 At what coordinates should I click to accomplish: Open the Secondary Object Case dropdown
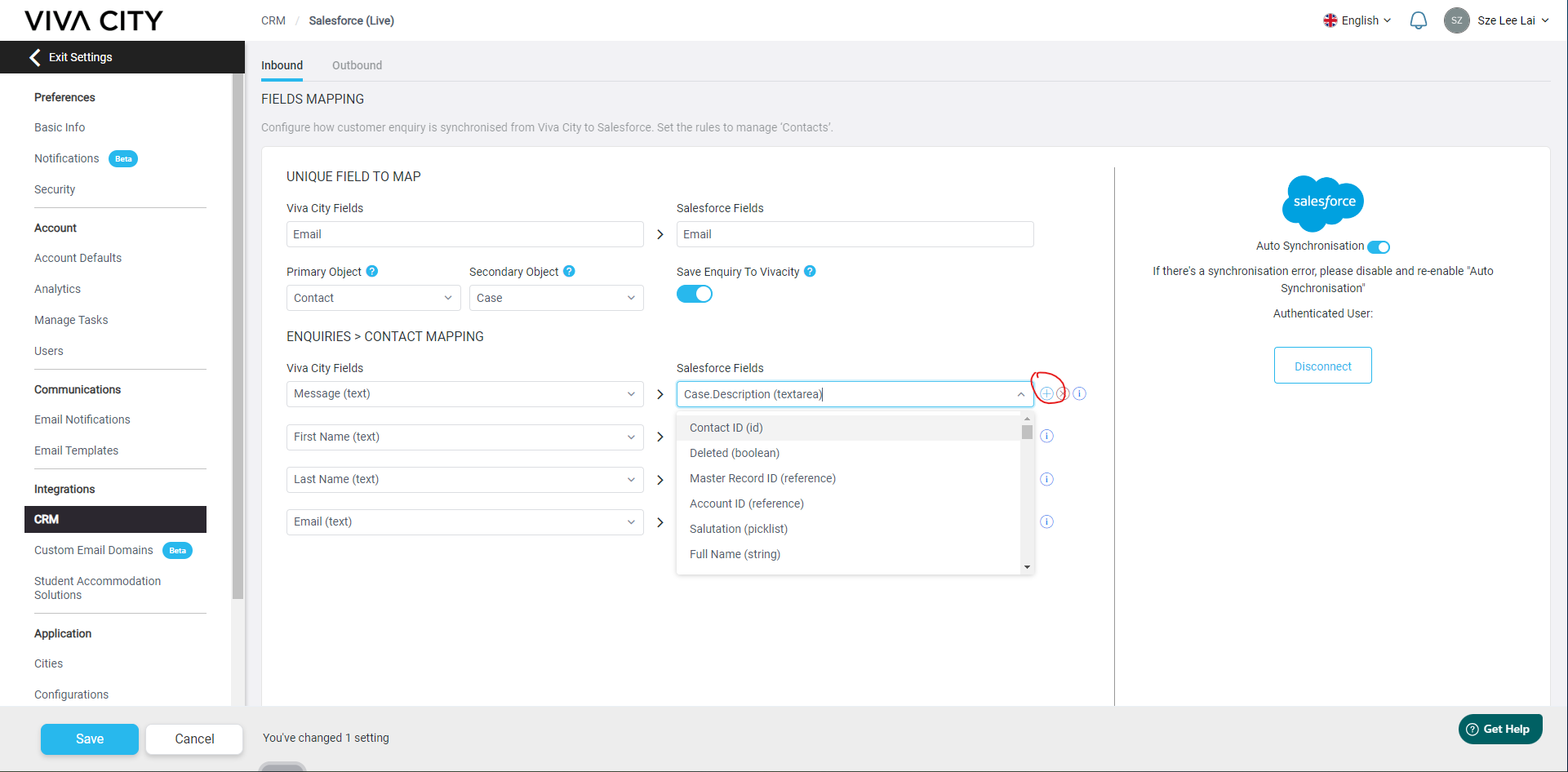(556, 298)
